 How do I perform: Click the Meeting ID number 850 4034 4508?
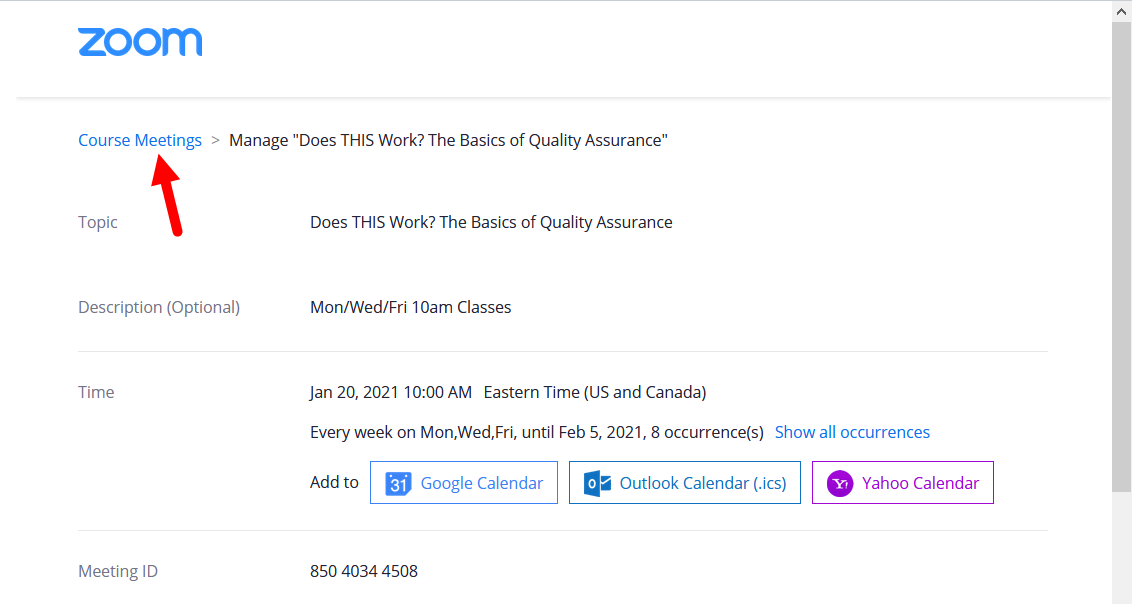tap(364, 571)
